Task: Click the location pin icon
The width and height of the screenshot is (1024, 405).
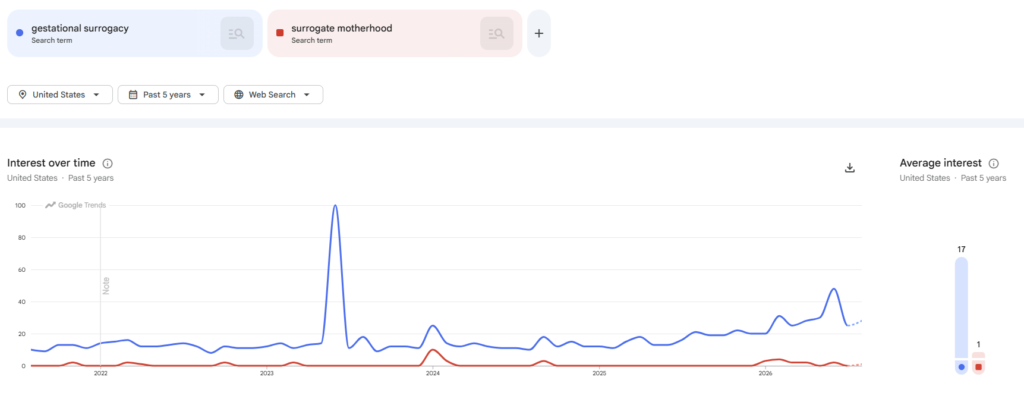Action: 22,95
